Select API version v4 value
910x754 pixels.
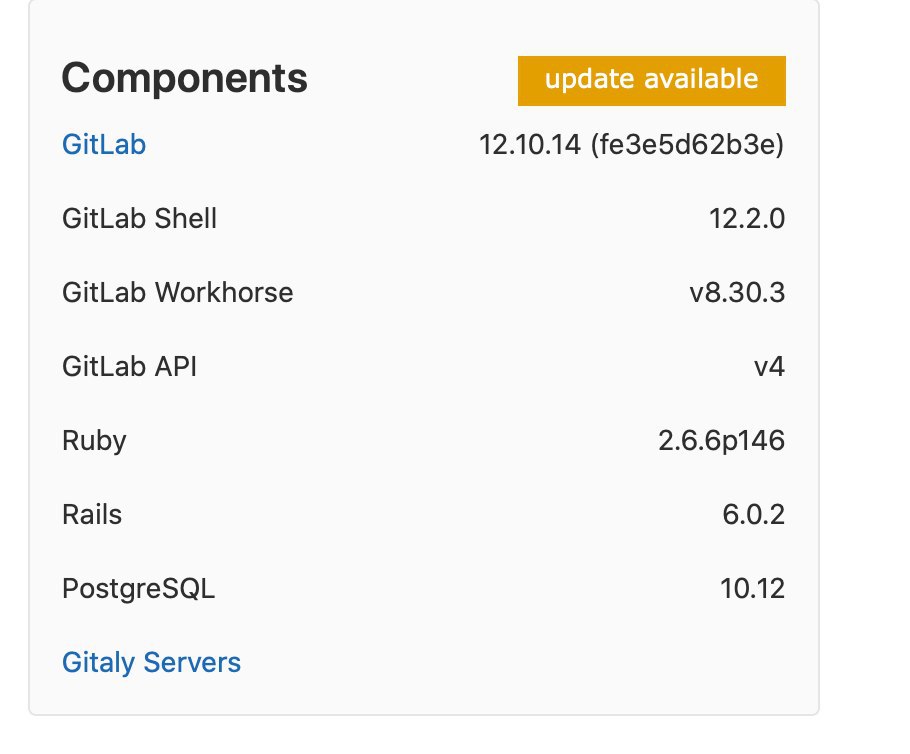(770, 367)
